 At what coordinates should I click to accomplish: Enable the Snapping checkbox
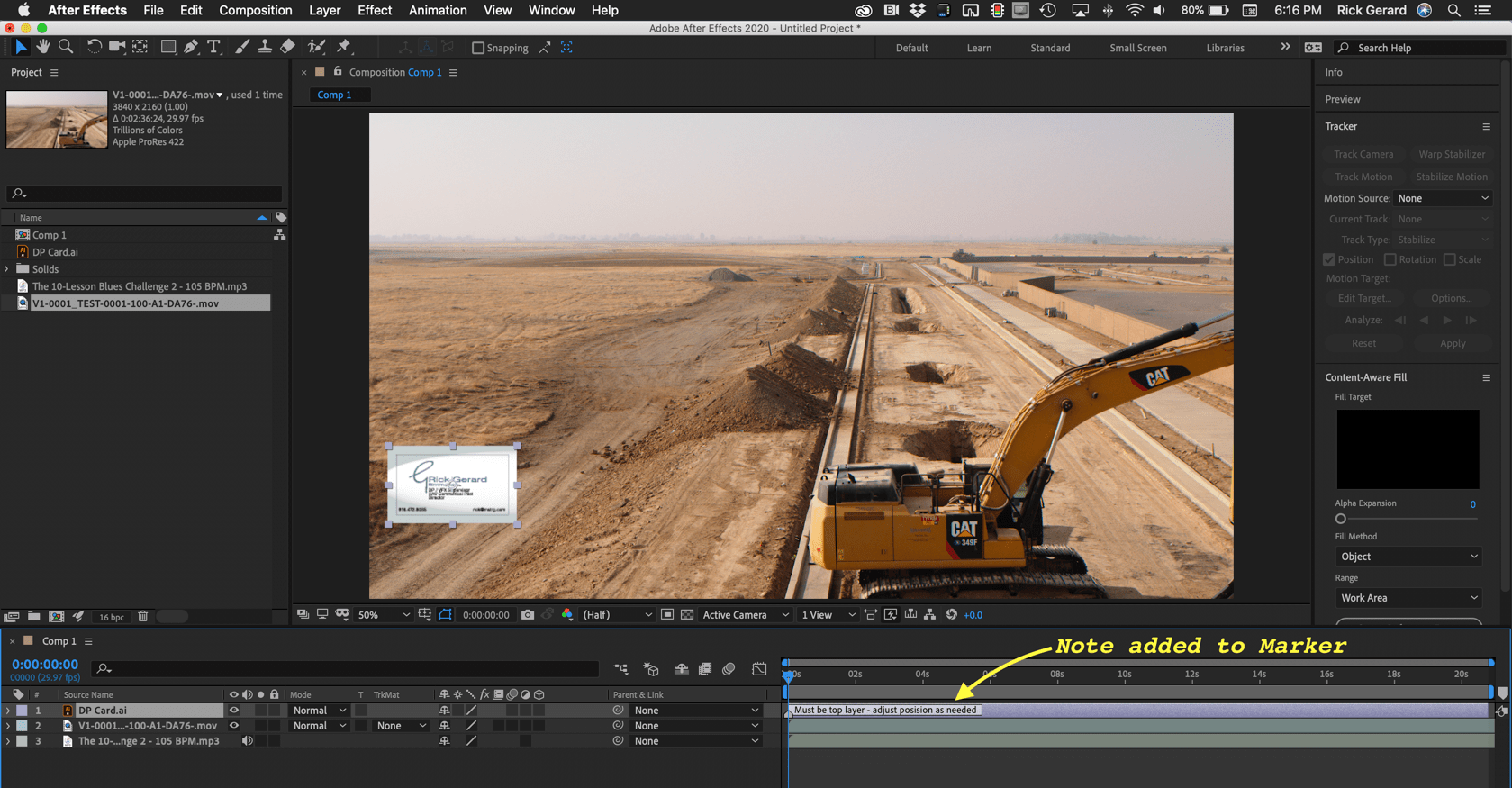point(478,48)
